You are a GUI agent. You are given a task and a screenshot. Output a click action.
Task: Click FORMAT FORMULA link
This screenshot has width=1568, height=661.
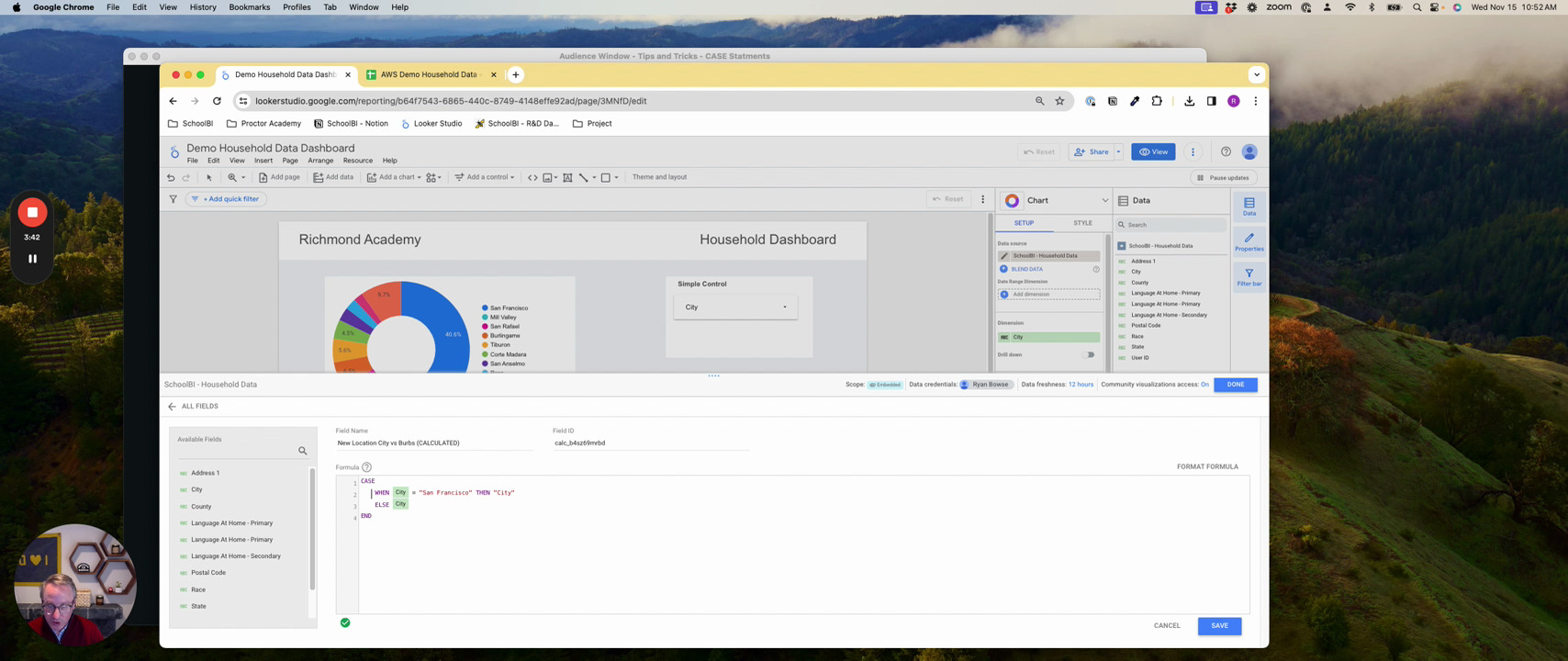click(1207, 467)
